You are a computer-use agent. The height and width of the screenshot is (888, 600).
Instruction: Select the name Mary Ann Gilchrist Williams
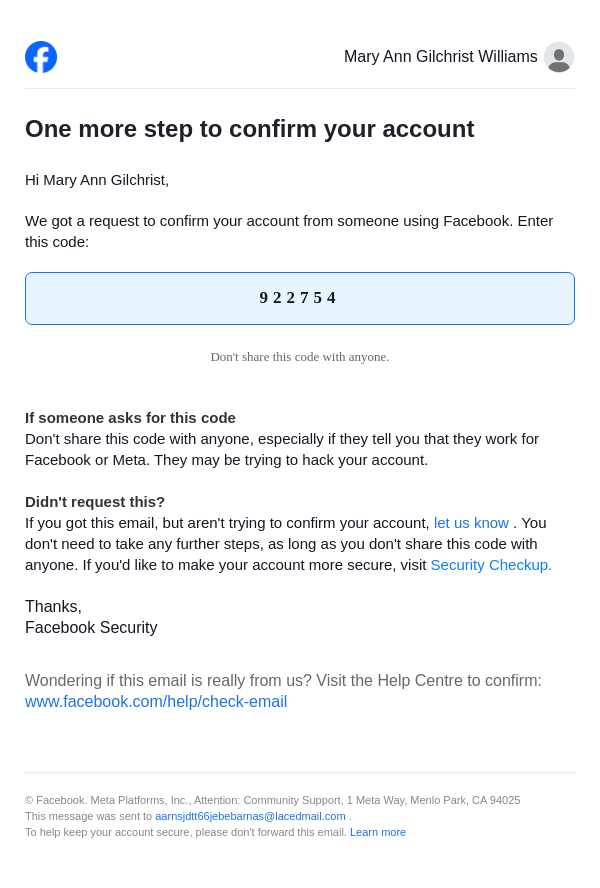[440, 57]
